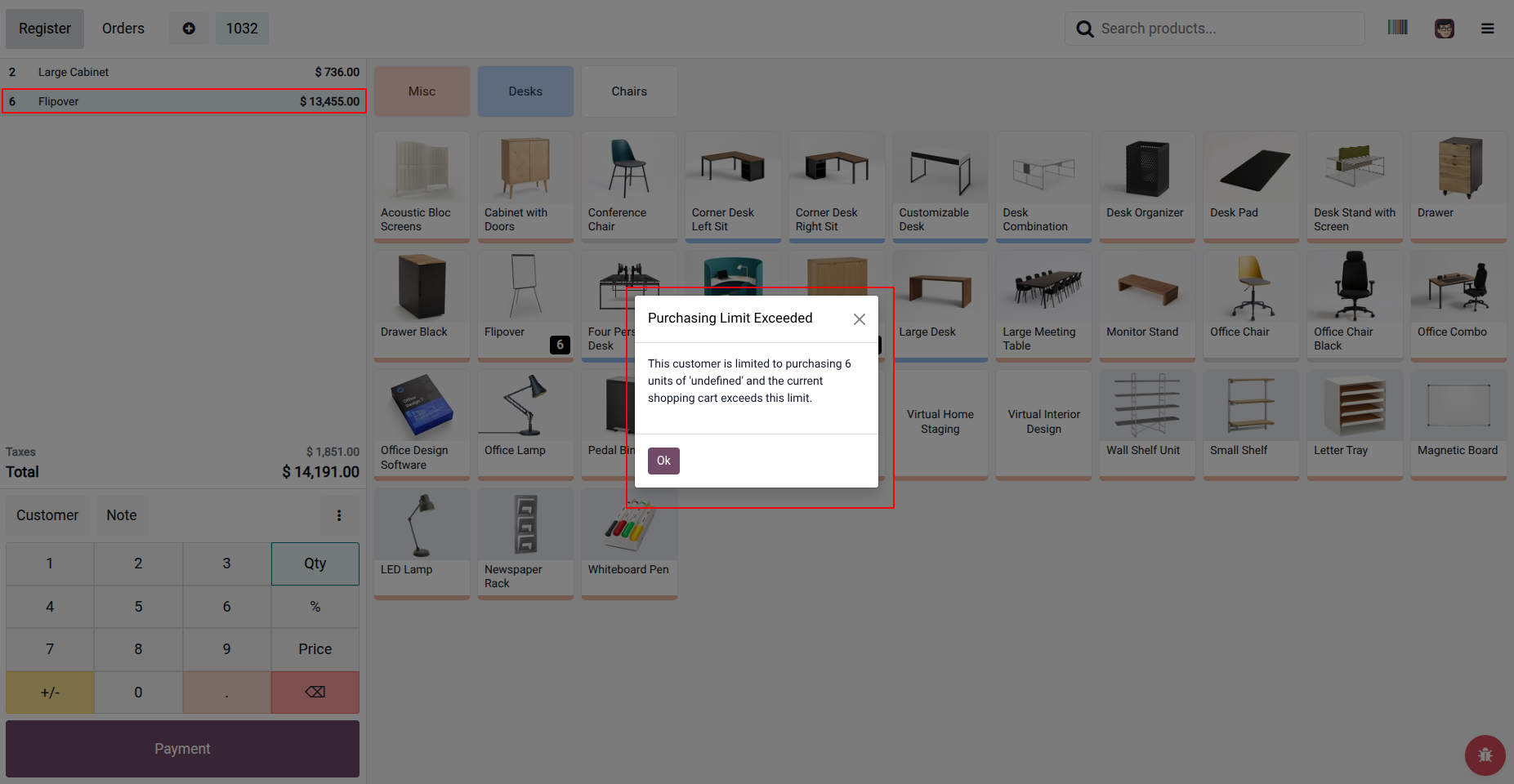Viewport: 1514px width, 784px height.
Task: Focus the Search products field
Action: [x=1215, y=29]
